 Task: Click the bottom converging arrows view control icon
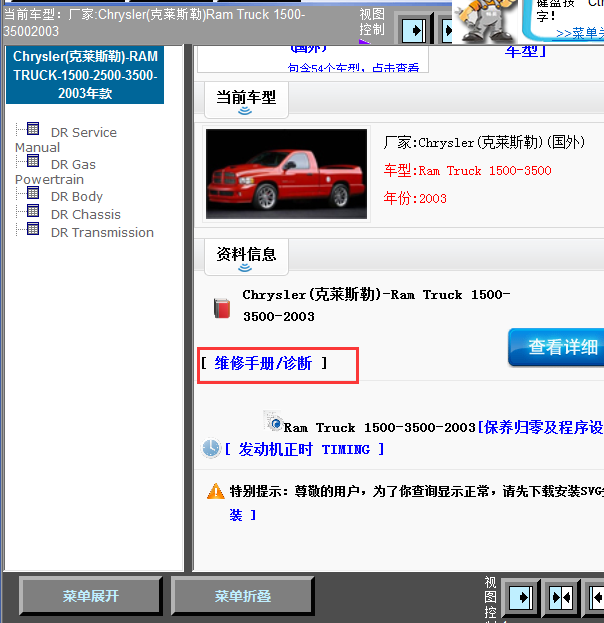pyautogui.click(x=561, y=597)
